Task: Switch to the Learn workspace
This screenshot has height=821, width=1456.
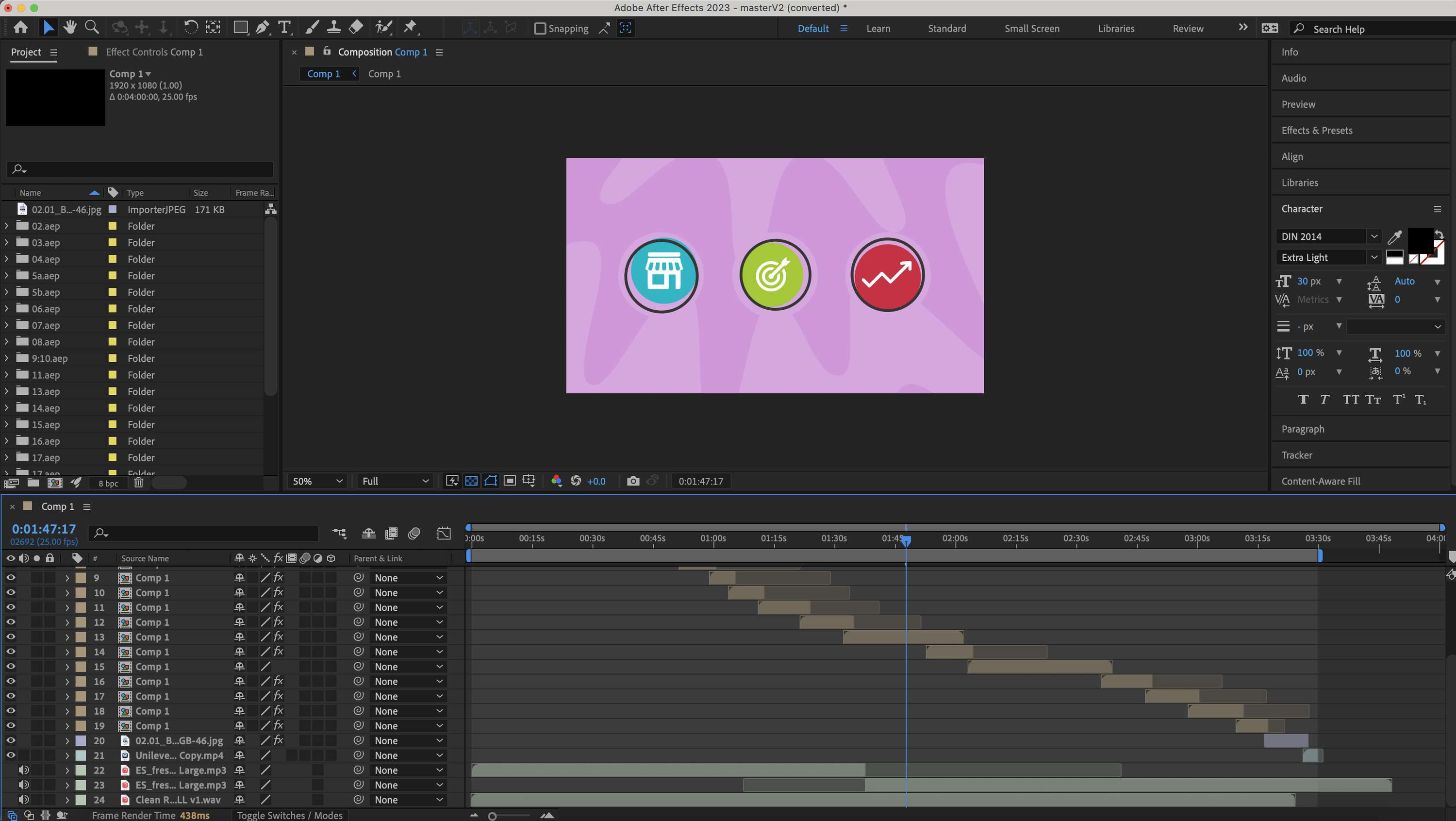Action: tap(878, 28)
